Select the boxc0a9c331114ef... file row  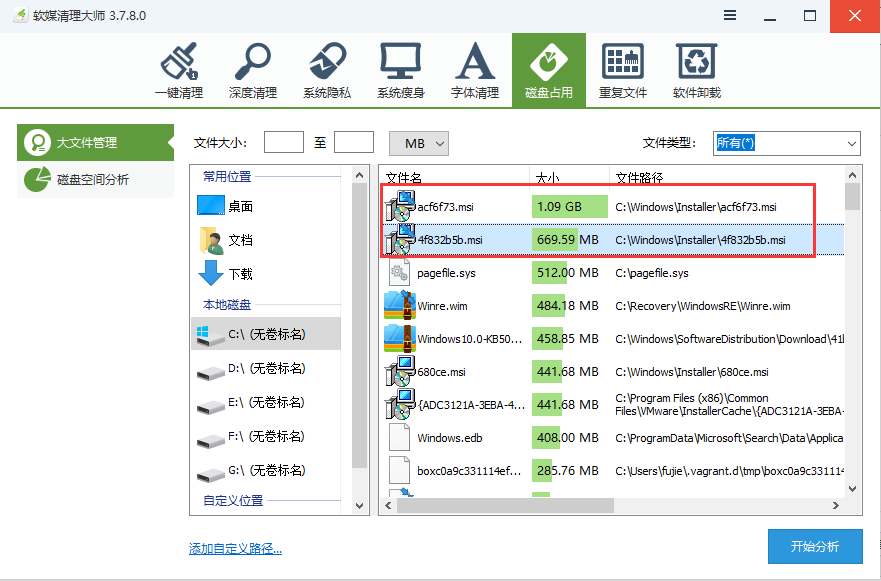(613, 471)
